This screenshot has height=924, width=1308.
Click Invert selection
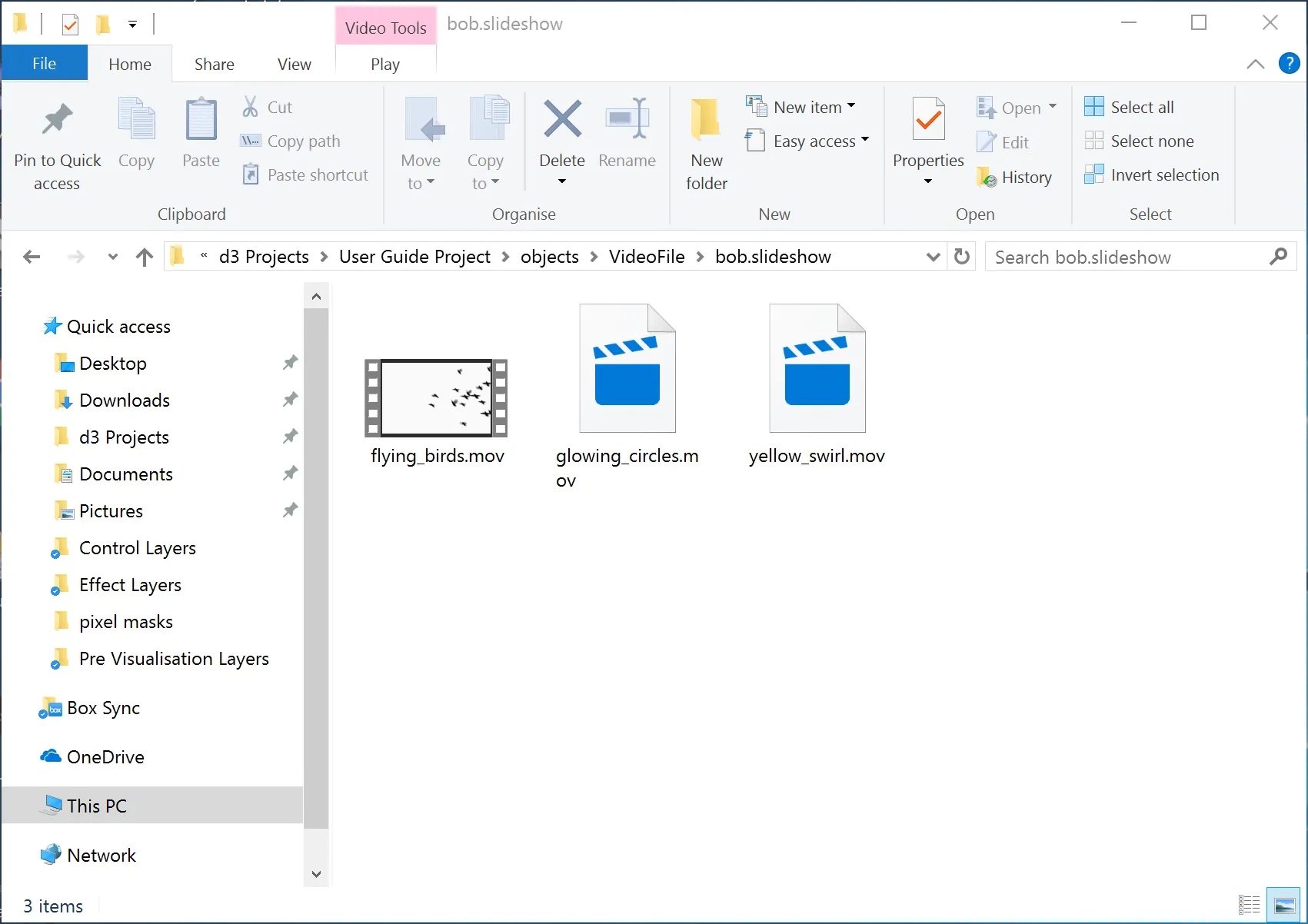(1152, 175)
